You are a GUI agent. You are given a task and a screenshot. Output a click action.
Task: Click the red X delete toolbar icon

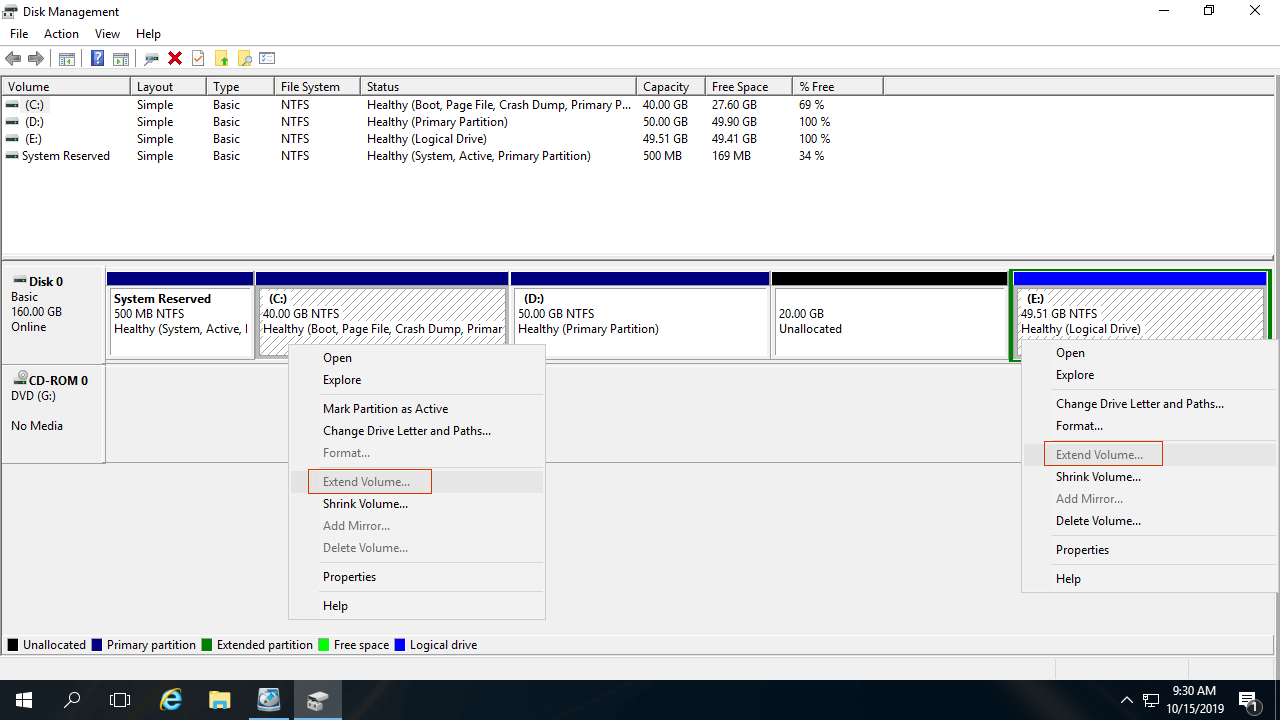pos(175,59)
